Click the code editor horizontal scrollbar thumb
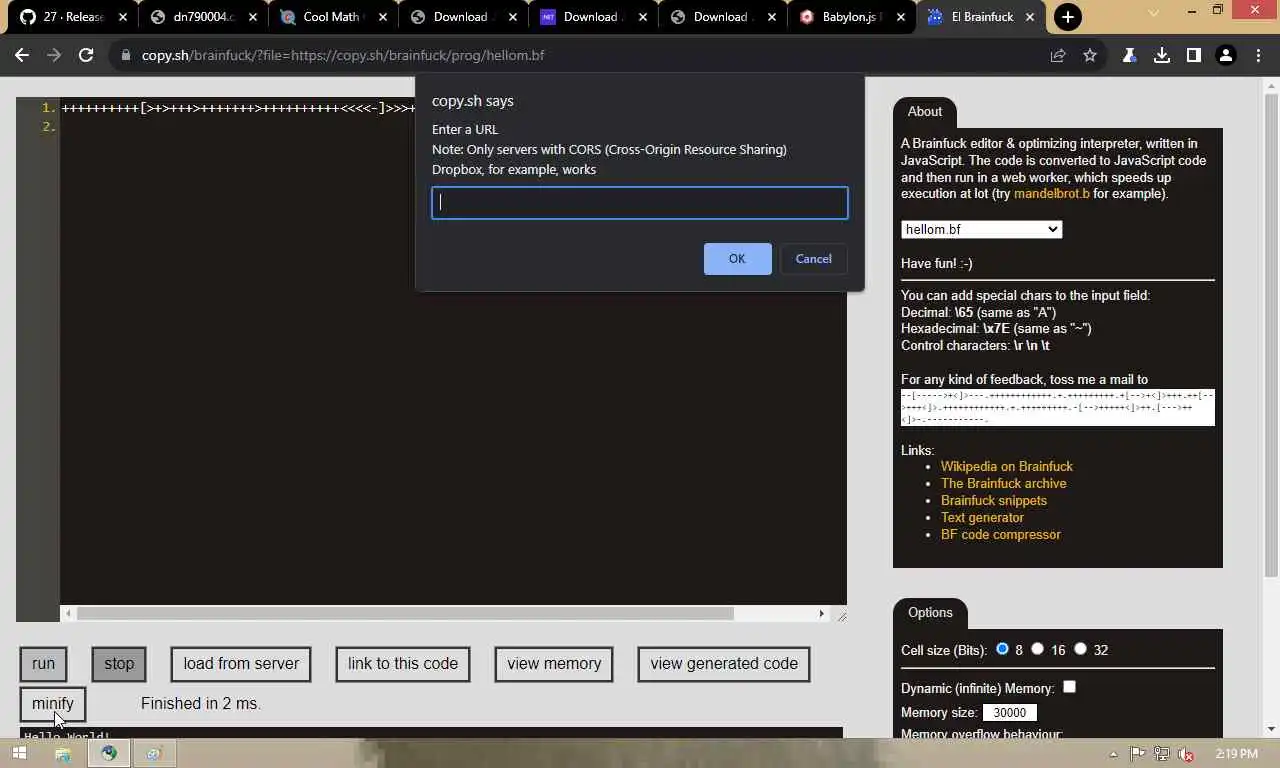The width and height of the screenshot is (1280, 768). [405, 614]
